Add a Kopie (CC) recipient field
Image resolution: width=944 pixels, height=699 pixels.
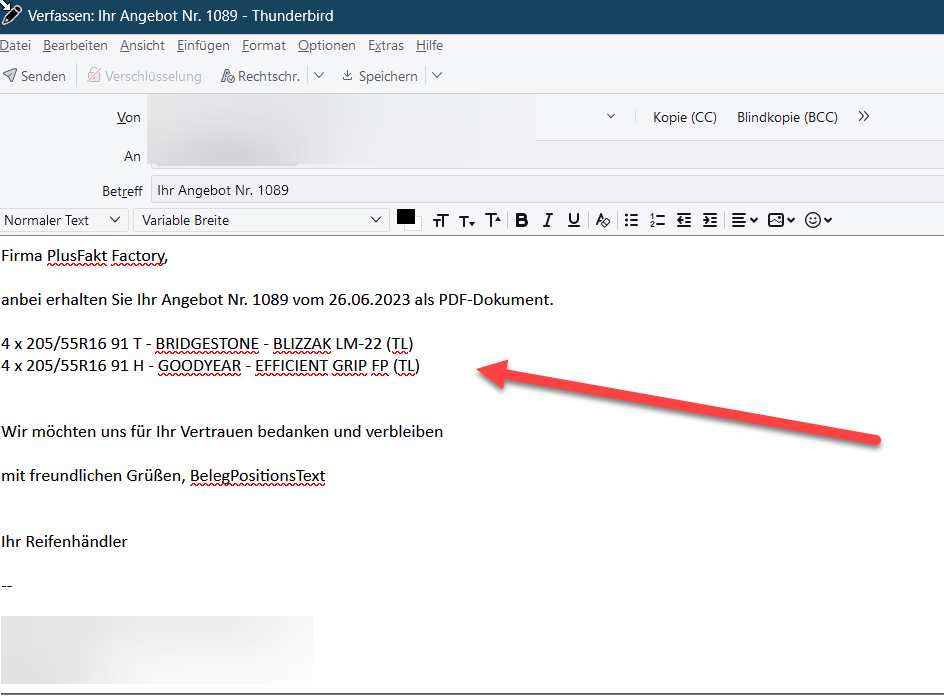pyautogui.click(x=685, y=117)
